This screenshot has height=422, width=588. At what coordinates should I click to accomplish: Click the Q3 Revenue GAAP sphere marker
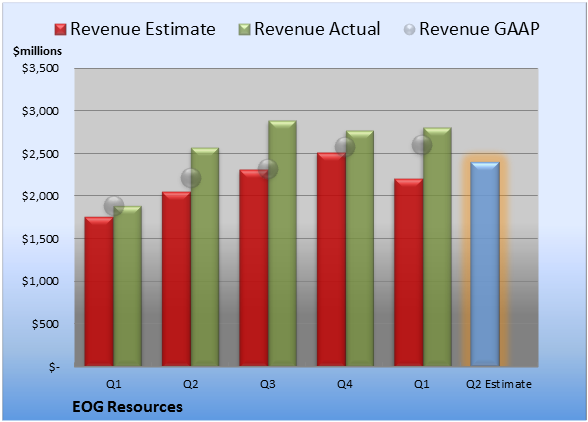pos(268,169)
